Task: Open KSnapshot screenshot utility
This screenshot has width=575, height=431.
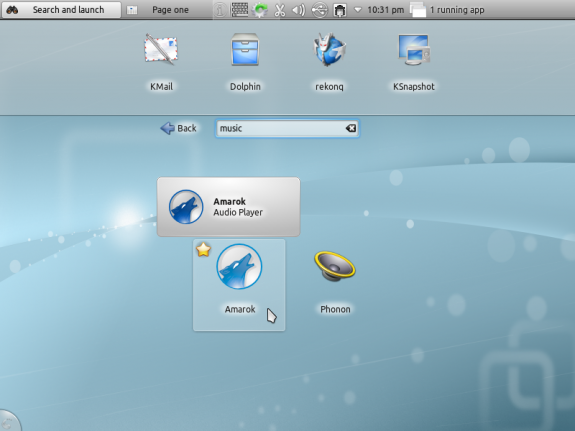Action: point(414,50)
